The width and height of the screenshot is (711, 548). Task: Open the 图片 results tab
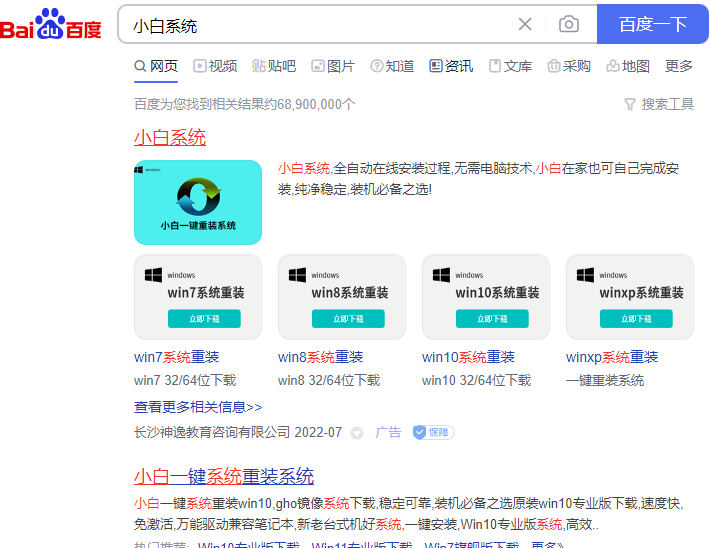pos(333,66)
